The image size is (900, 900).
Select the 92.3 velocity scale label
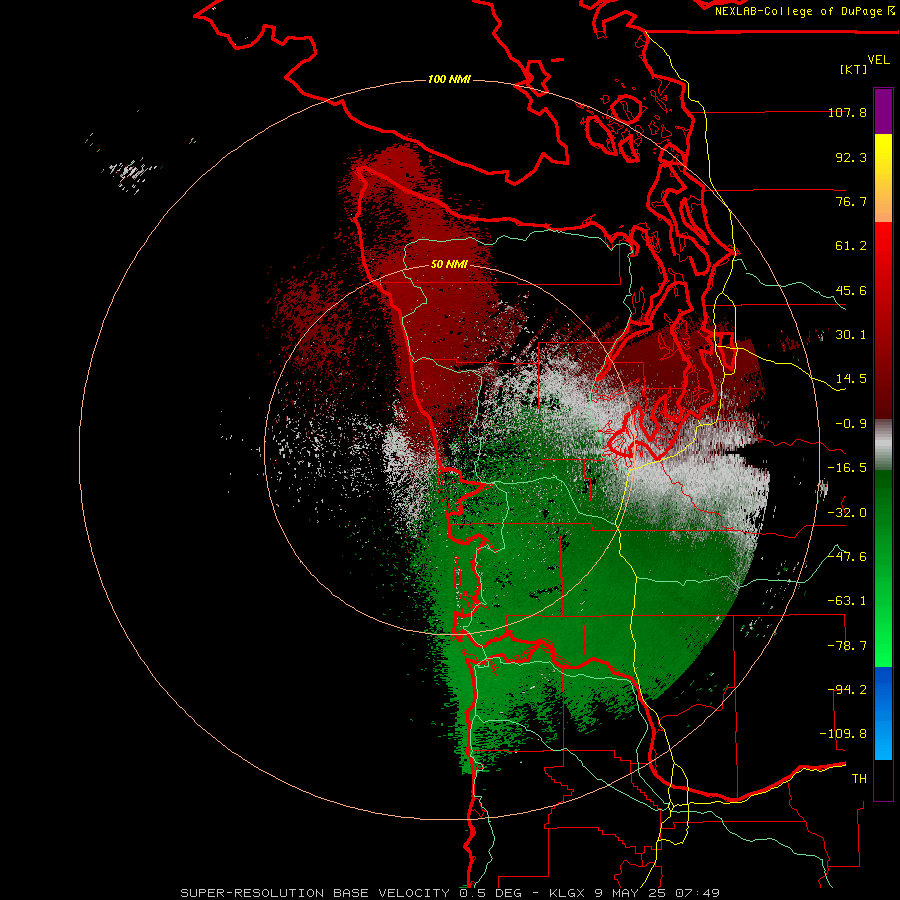pyautogui.click(x=851, y=157)
